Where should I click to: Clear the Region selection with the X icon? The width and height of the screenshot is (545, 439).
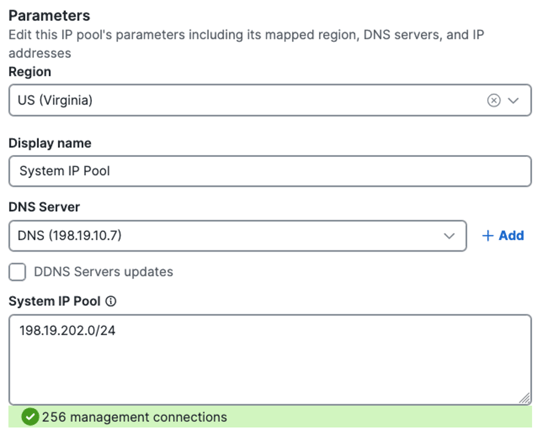pyautogui.click(x=494, y=100)
